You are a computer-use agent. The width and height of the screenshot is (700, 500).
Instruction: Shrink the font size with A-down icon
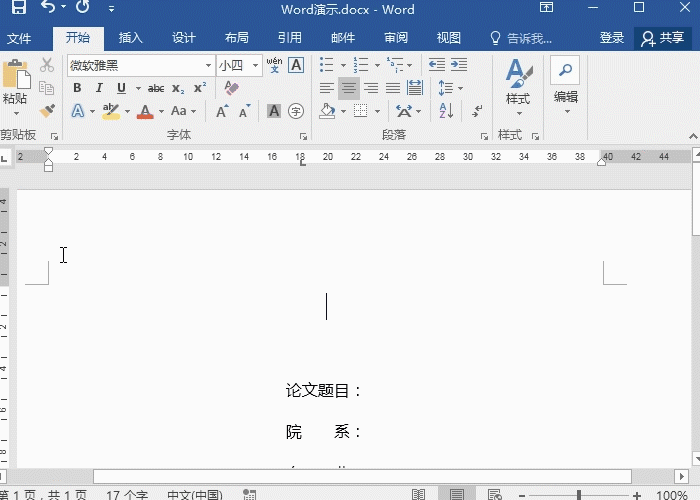[244, 111]
